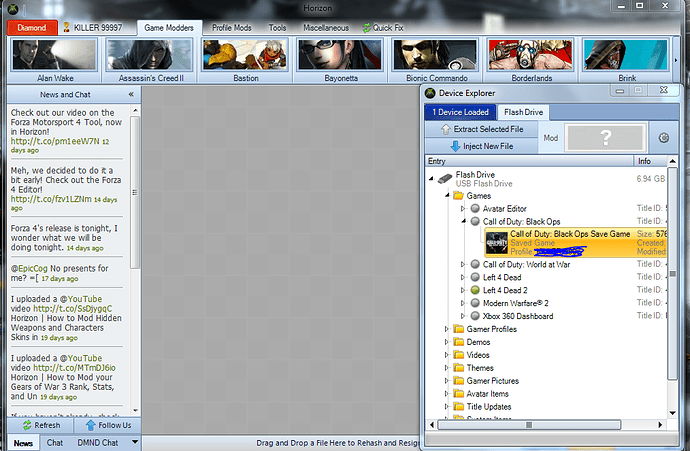Switch to the DMND Chat tab
Image resolution: width=690 pixels, height=451 pixels.
coord(96,442)
